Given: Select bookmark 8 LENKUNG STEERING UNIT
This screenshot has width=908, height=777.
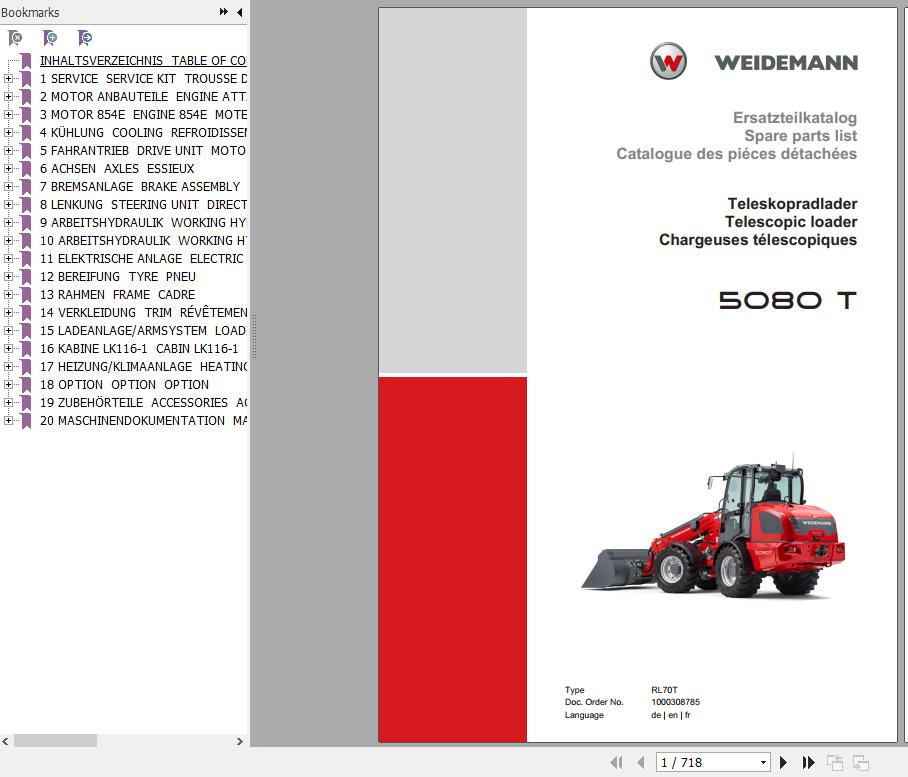Looking at the screenshot, I should click(x=143, y=204).
